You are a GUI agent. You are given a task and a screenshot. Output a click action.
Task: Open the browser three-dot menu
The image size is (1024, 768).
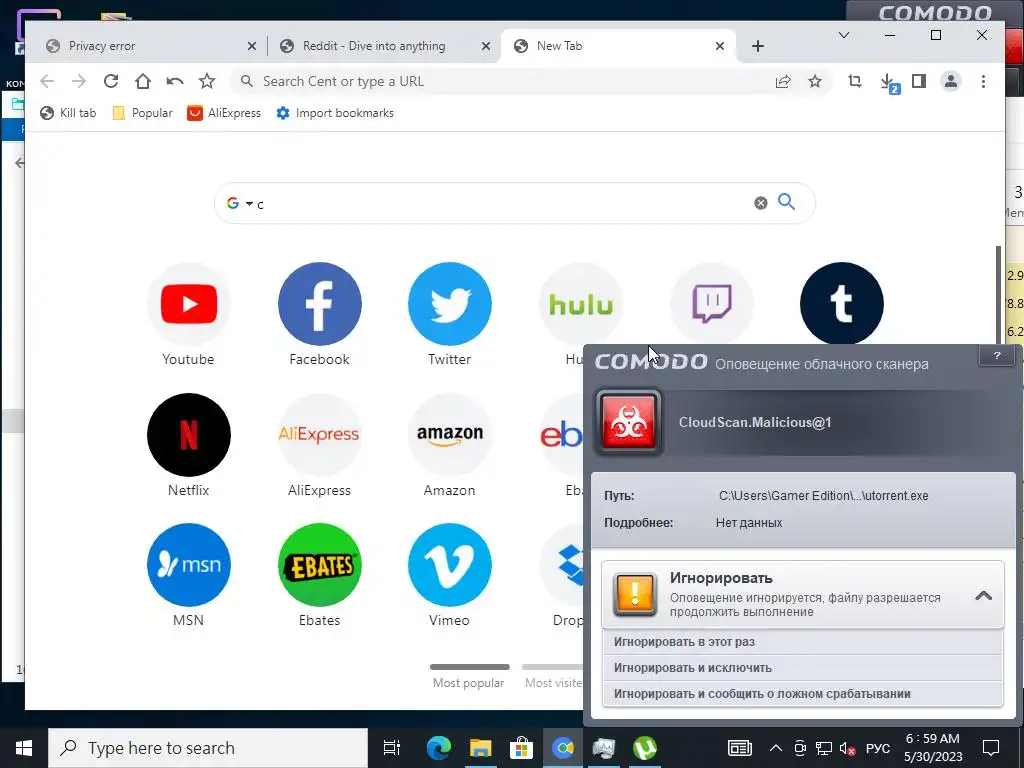(x=983, y=81)
